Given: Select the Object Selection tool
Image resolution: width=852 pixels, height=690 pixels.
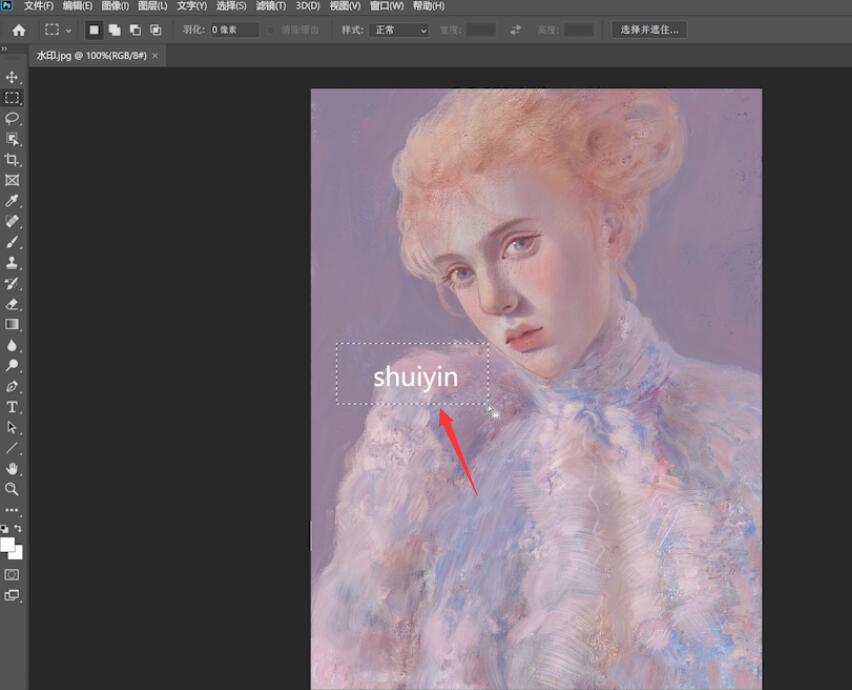Looking at the screenshot, I should (11, 139).
